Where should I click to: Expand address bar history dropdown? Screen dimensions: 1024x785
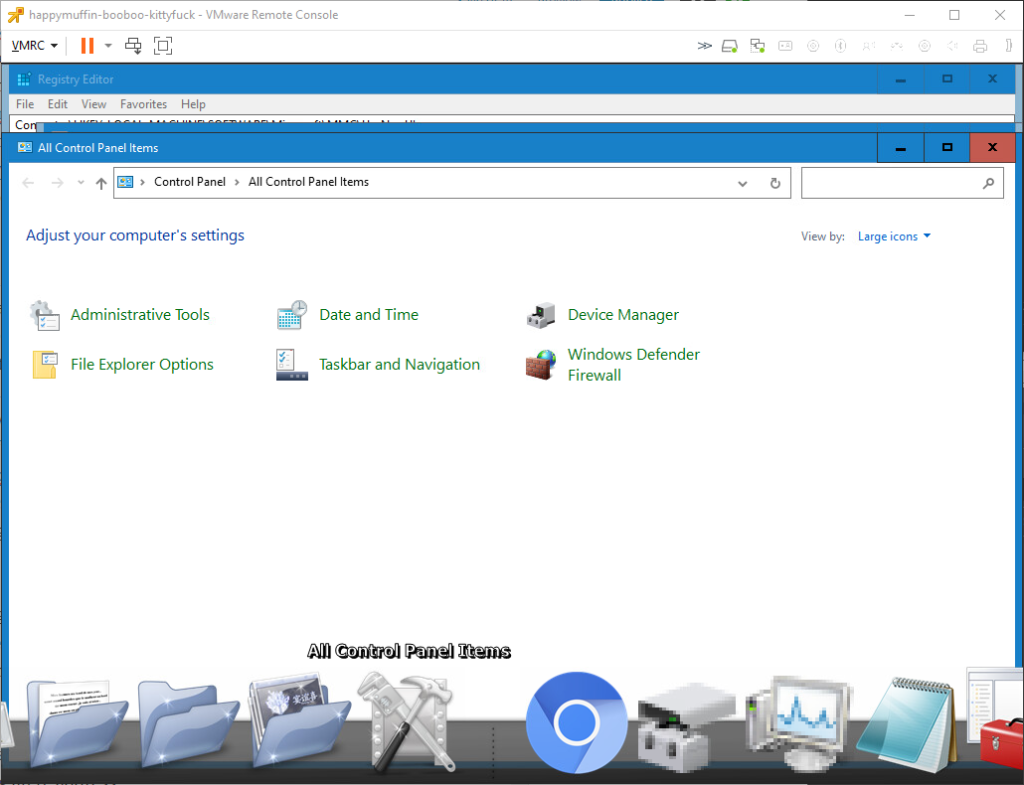(742, 183)
